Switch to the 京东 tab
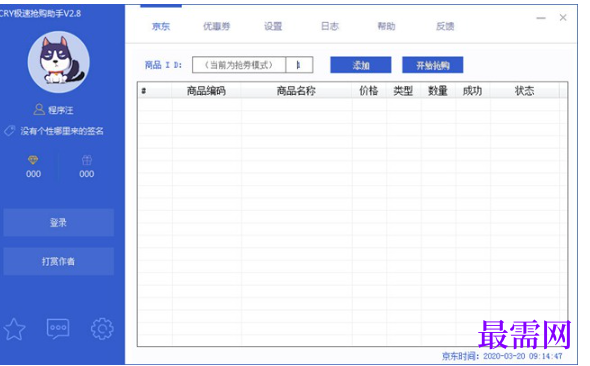Viewport: 590px width, 366px height. coord(161,26)
